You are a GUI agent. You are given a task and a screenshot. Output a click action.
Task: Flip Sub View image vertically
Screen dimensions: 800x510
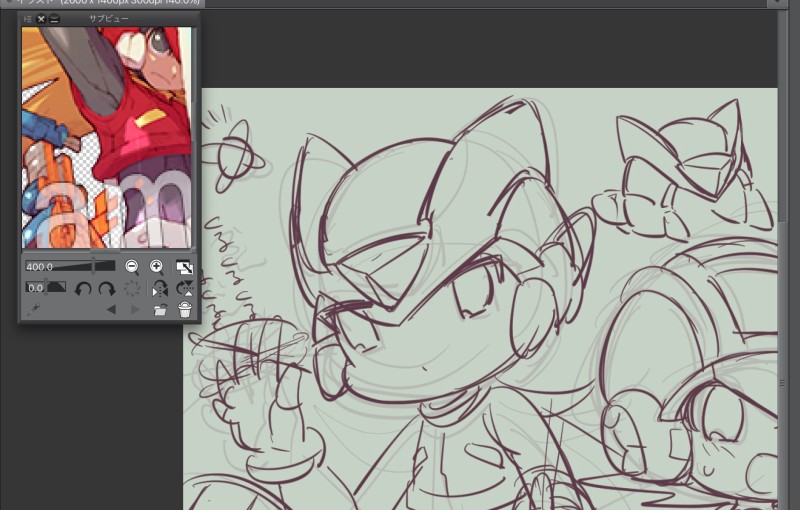click(185, 289)
